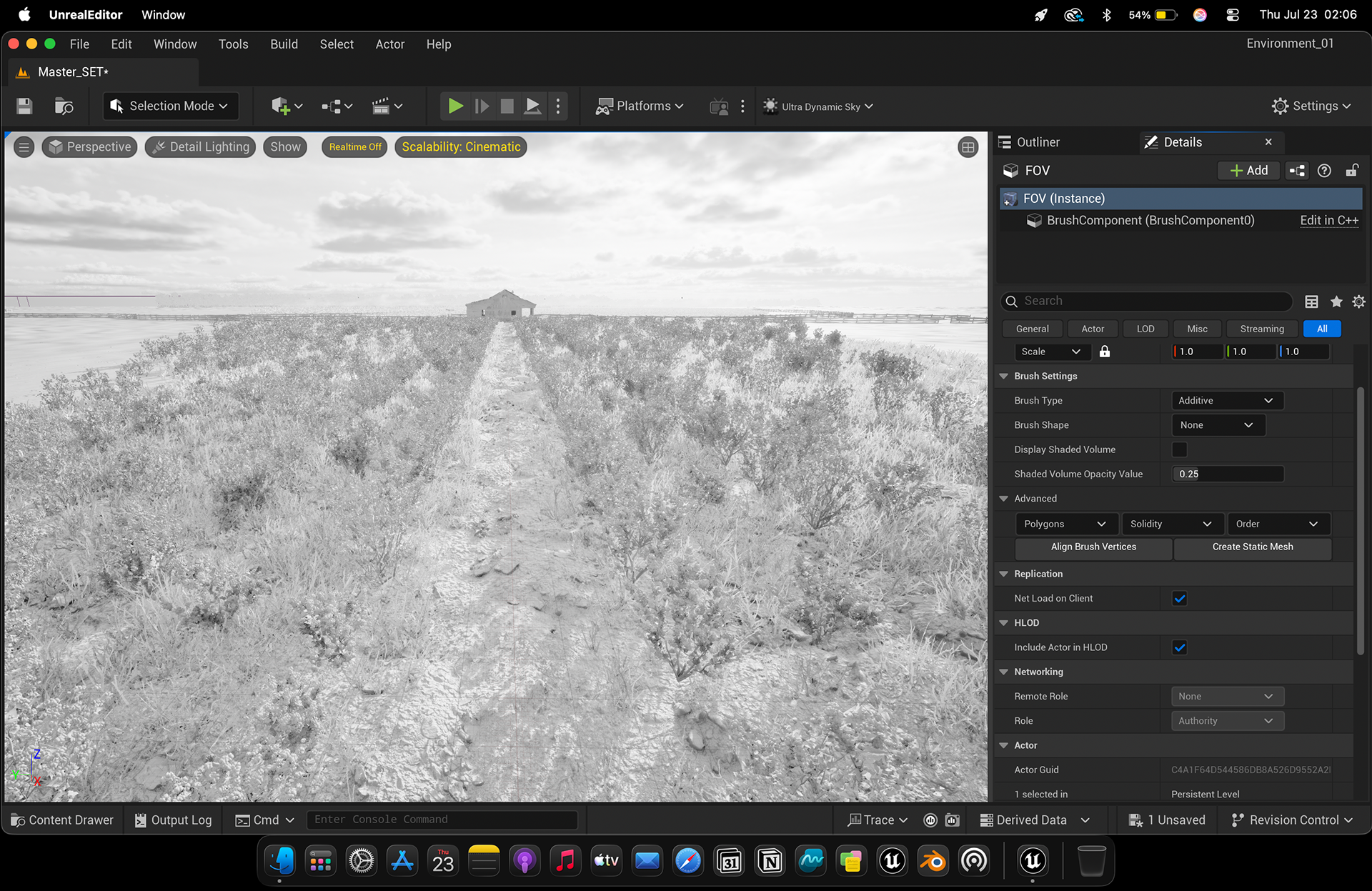The height and width of the screenshot is (891, 1372).
Task: Open Details property matrix table icon
Action: (1311, 302)
